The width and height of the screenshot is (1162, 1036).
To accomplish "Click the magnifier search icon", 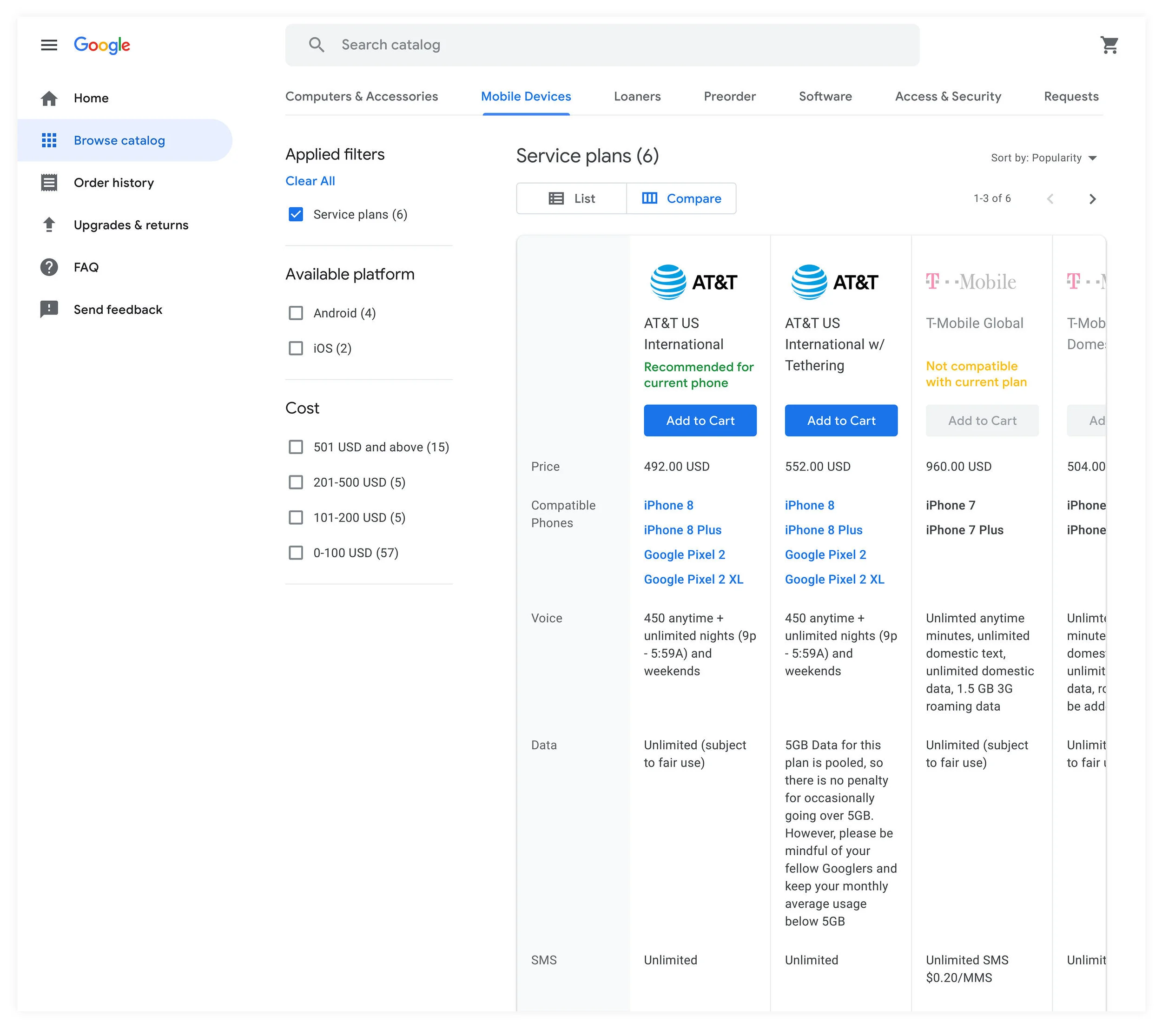I will click(317, 45).
